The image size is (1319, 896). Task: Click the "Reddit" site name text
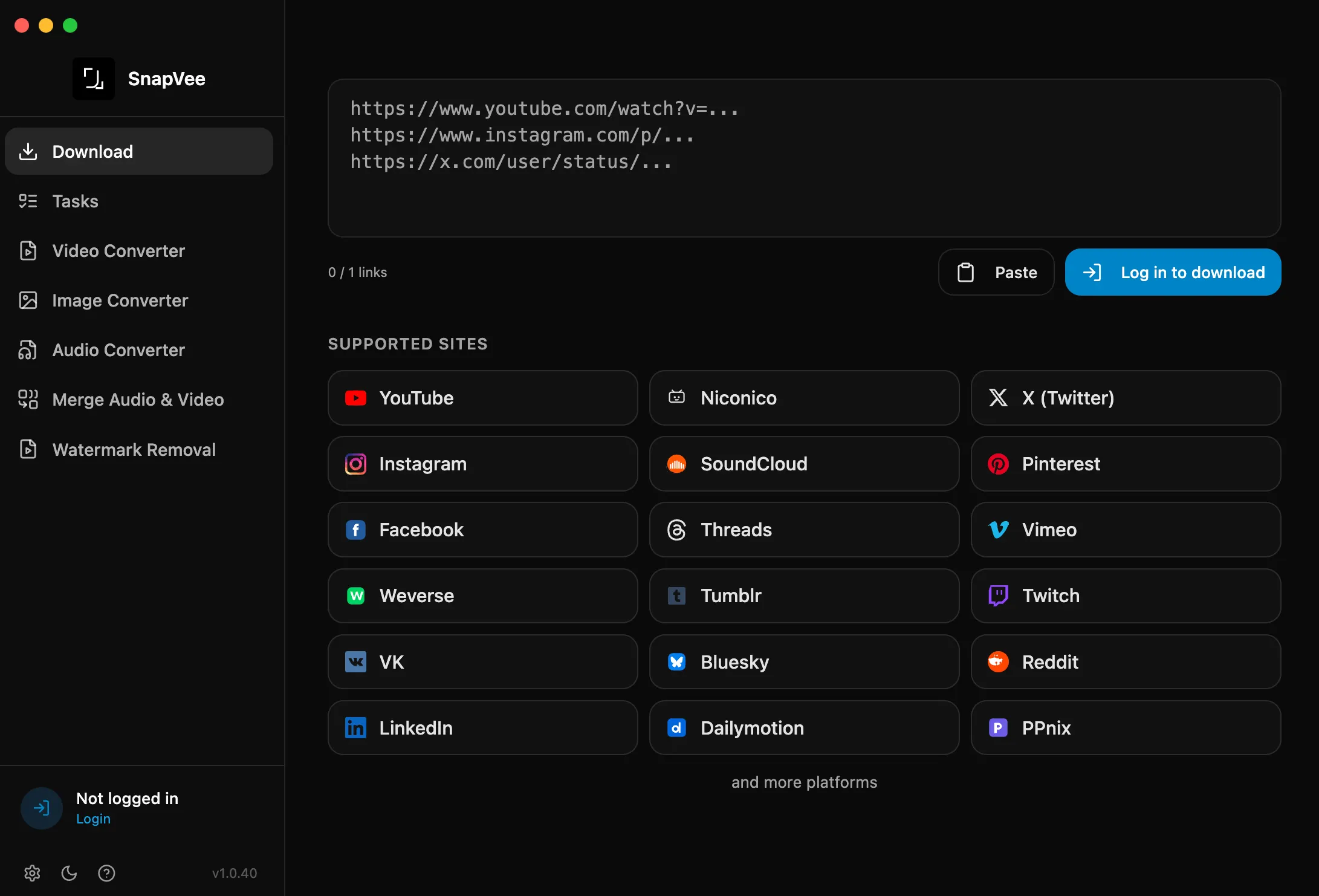[x=1050, y=661]
